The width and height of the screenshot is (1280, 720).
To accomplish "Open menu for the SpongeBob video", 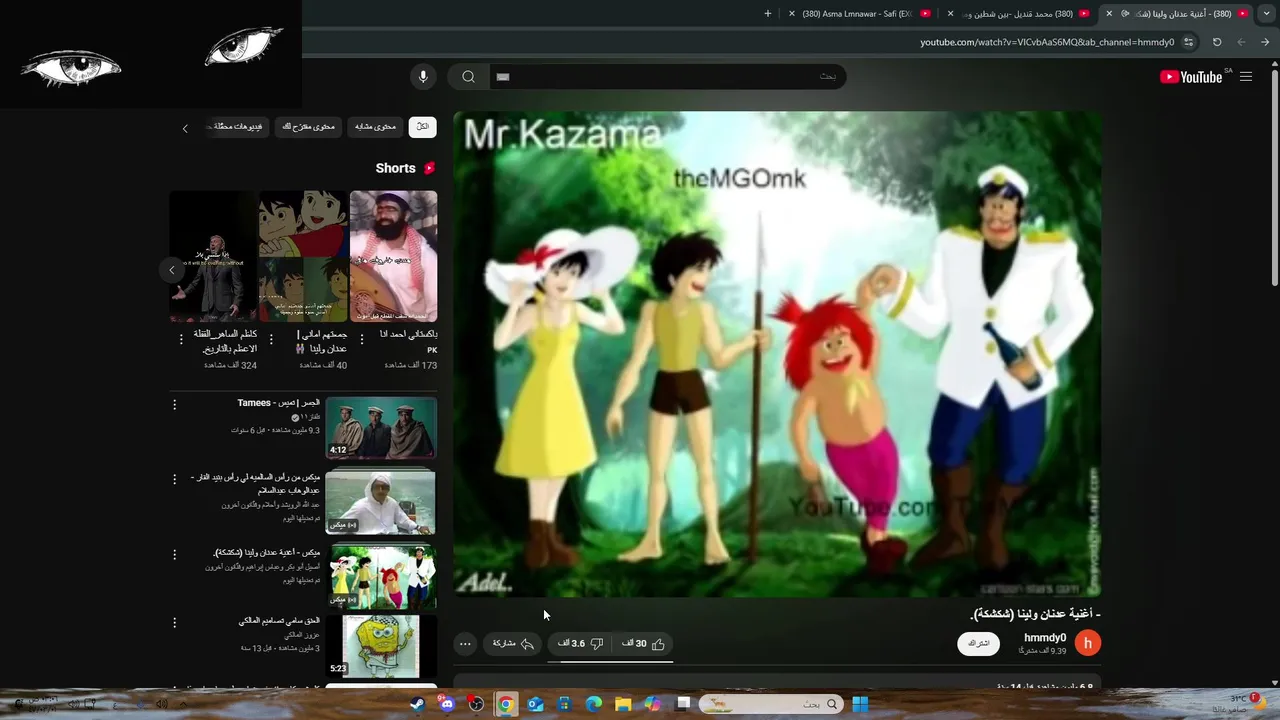I will pyautogui.click(x=174, y=623).
